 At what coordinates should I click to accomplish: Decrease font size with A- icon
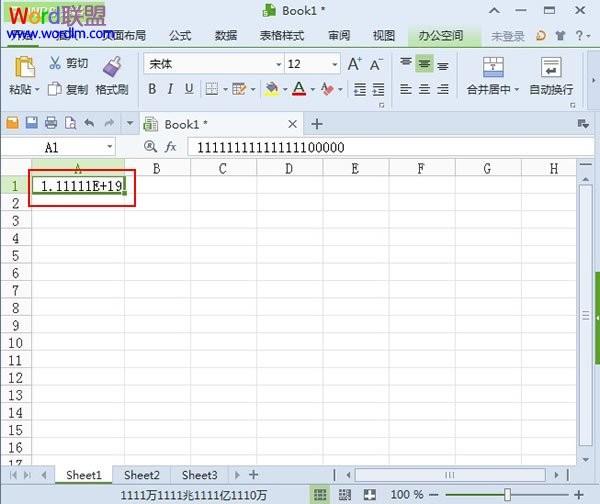[376, 64]
